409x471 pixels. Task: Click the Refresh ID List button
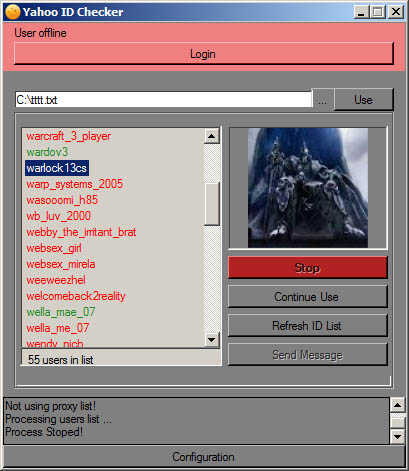(x=307, y=325)
